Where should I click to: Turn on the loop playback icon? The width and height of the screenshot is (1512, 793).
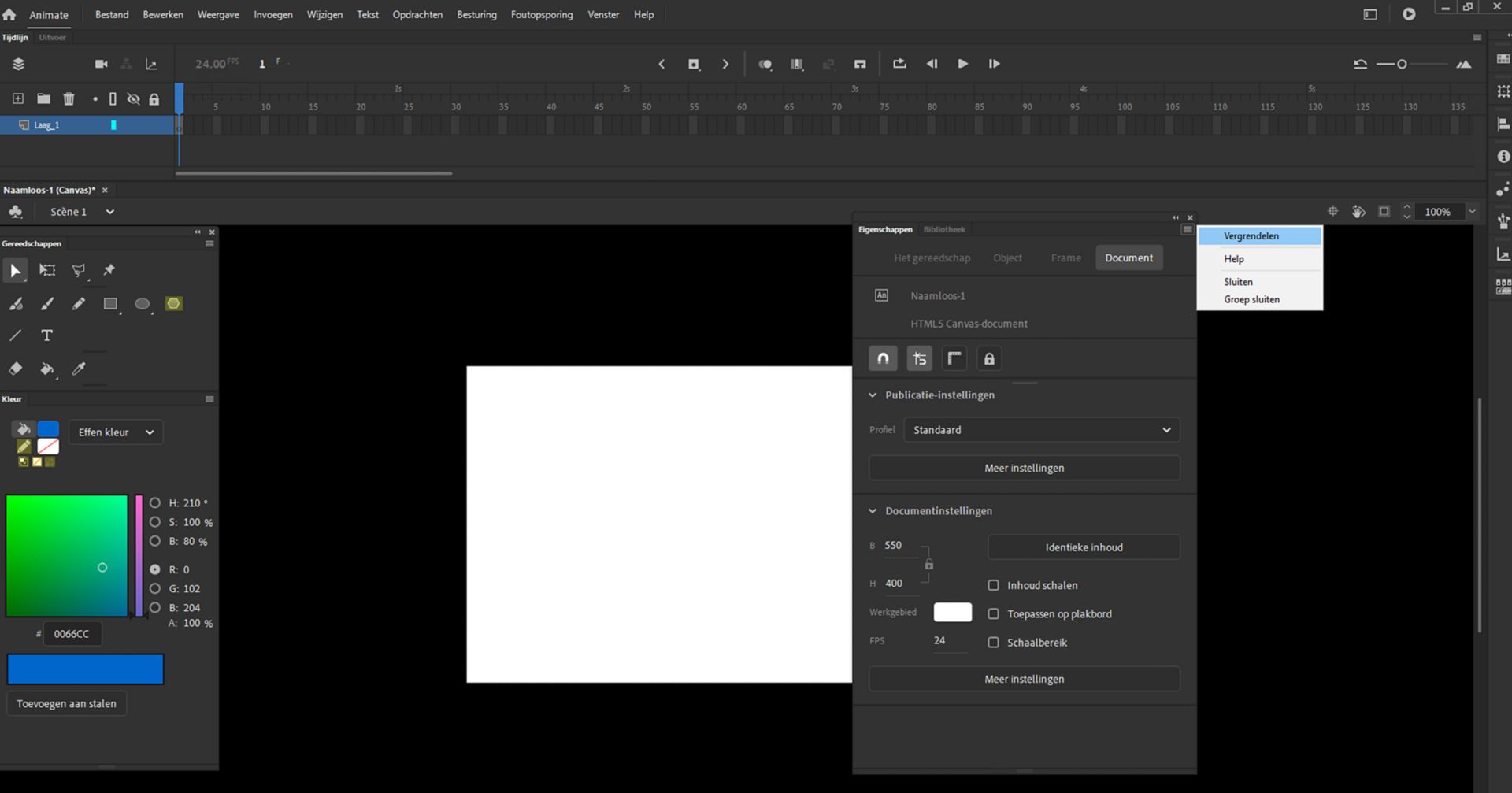coord(899,64)
